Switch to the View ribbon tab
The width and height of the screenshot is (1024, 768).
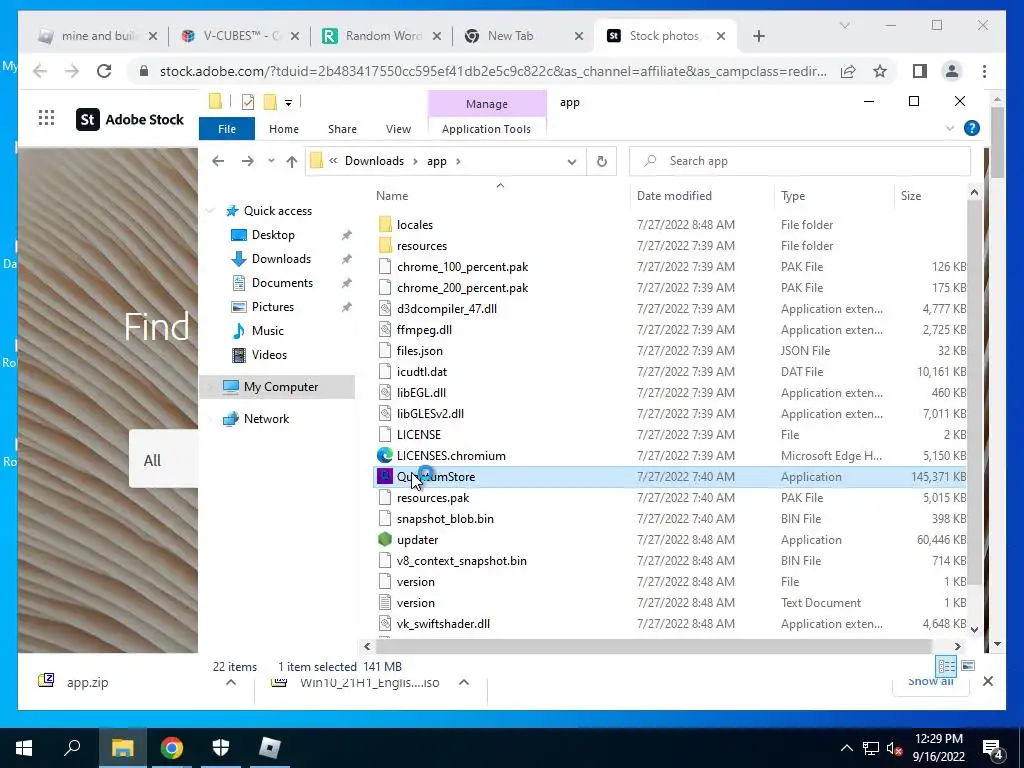[398, 129]
